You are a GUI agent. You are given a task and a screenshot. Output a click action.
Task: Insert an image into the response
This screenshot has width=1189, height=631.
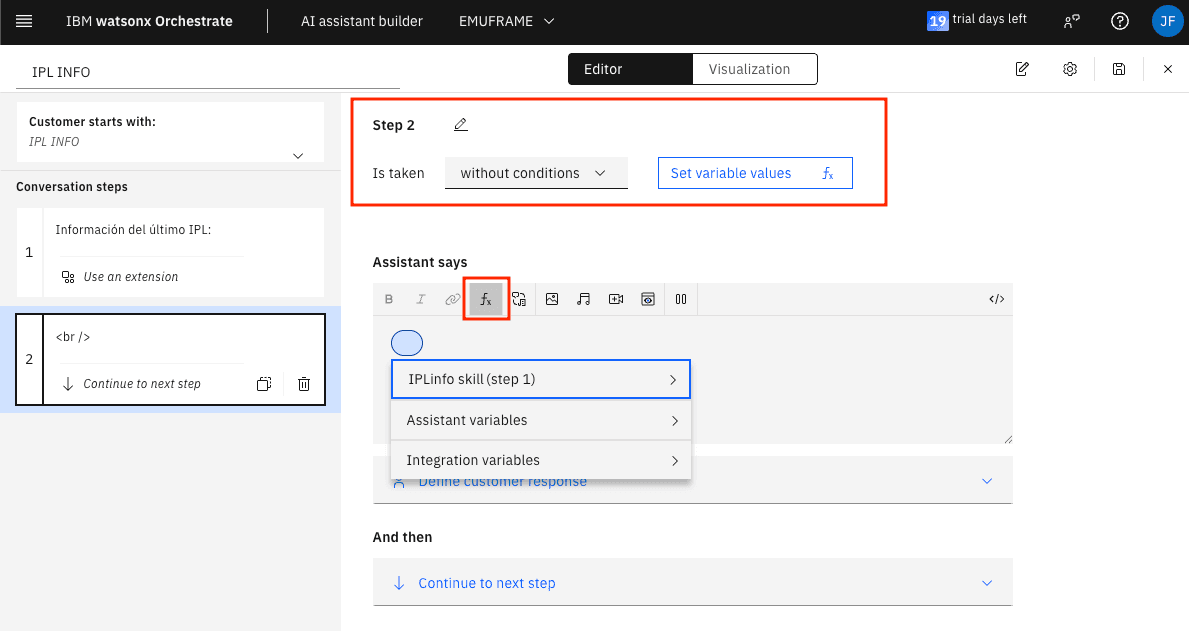point(552,299)
